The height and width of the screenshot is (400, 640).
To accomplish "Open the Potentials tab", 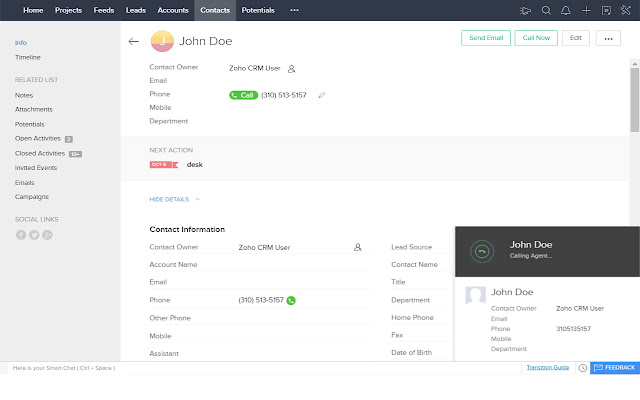I will click(x=258, y=10).
